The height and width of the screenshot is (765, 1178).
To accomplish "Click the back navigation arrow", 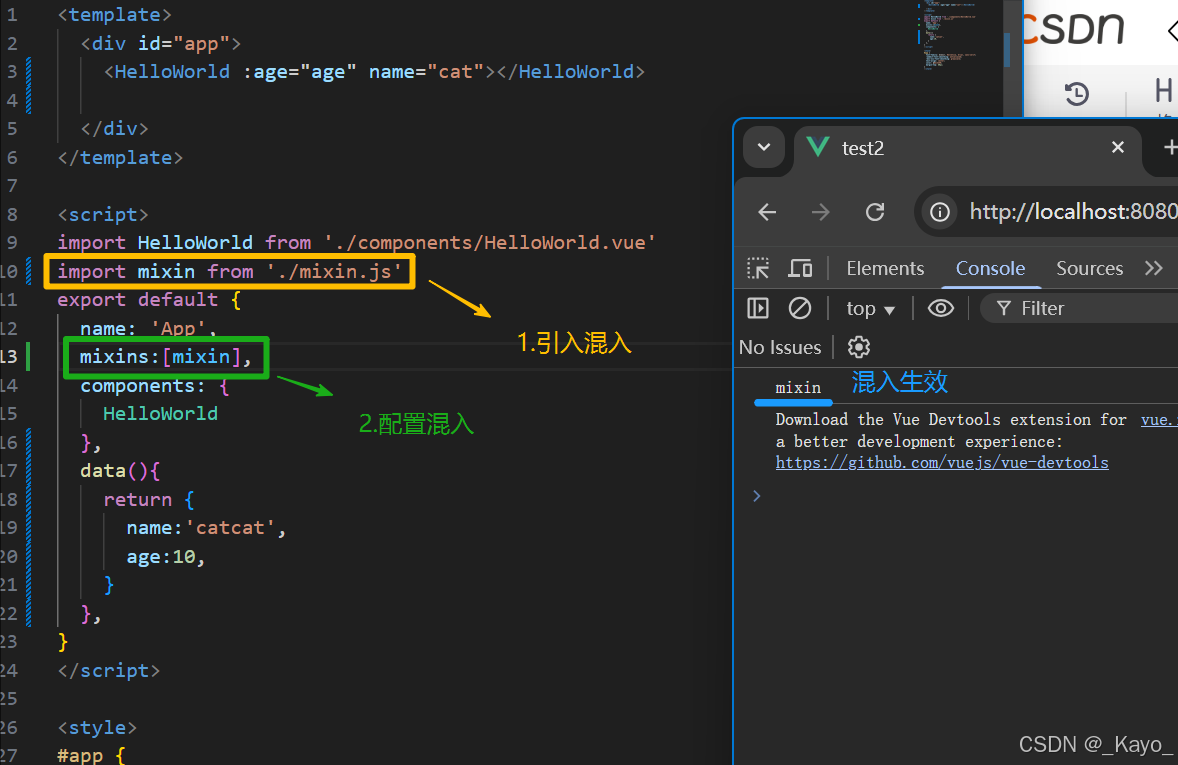I will (766, 211).
